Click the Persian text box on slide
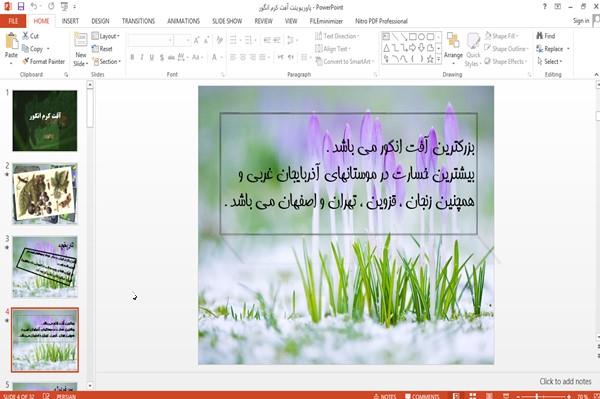The width and height of the screenshot is (600, 399). point(349,173)
